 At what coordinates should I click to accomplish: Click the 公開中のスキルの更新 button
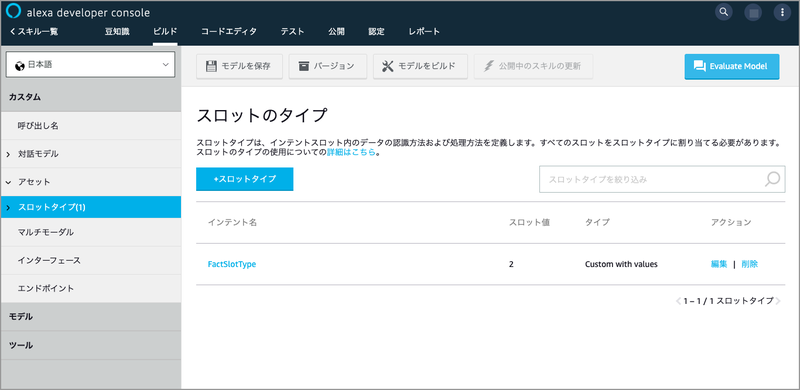[534, 66]
